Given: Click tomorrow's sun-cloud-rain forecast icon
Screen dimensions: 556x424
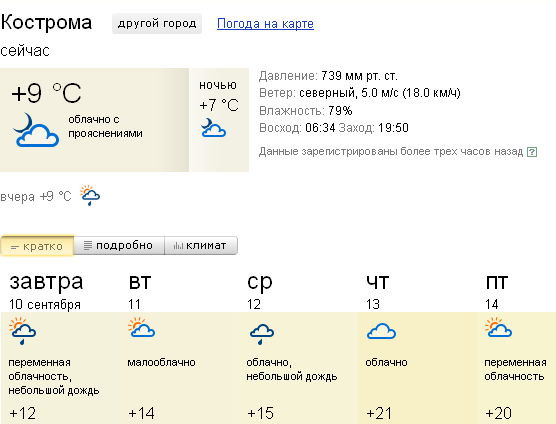Looking at the screenshot, I should point(23,331).
